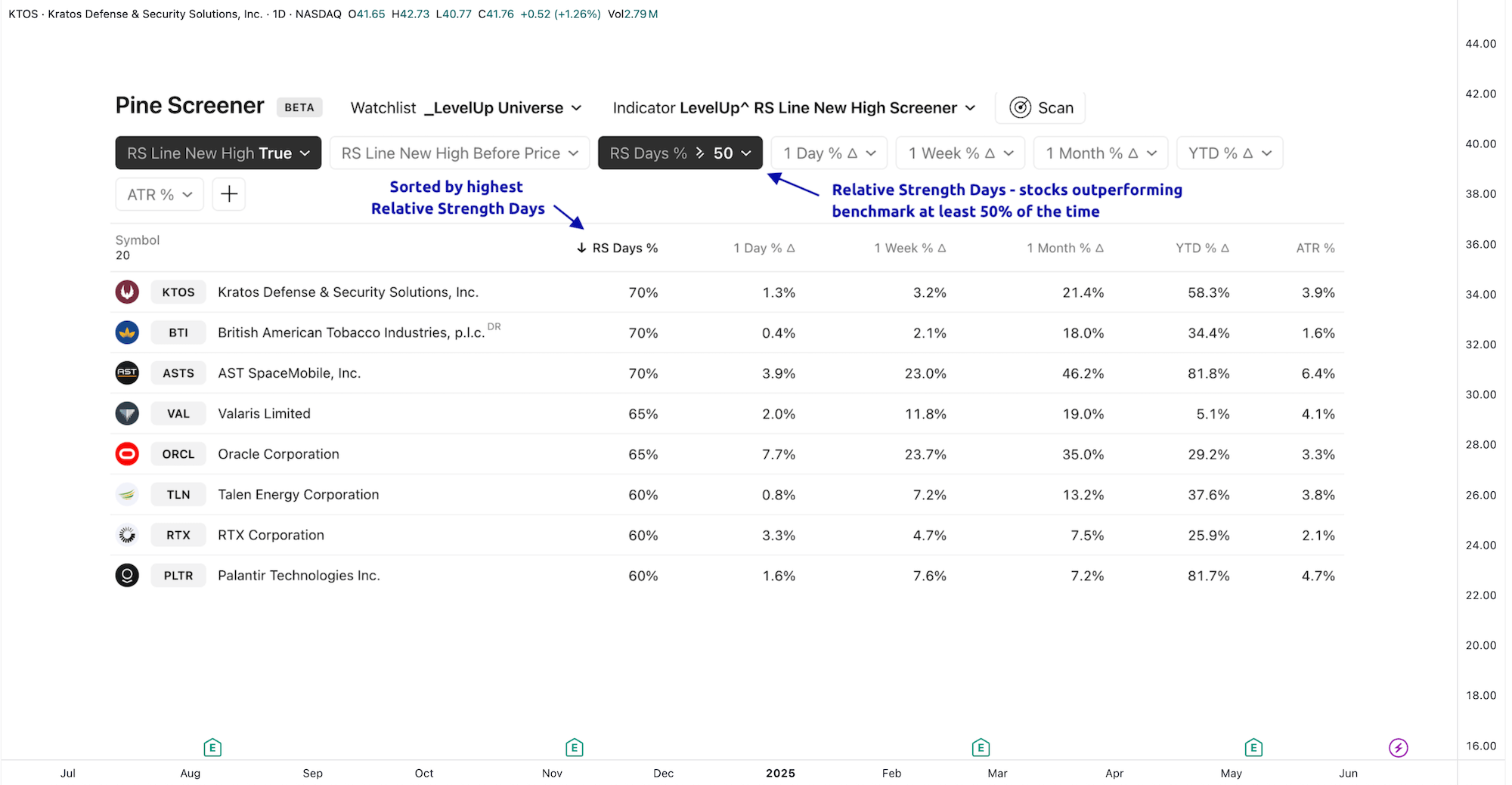Click the AST SpaceMobile logo icon
The height and width of the screenshot is (785, 1512).
coord(127,372)
